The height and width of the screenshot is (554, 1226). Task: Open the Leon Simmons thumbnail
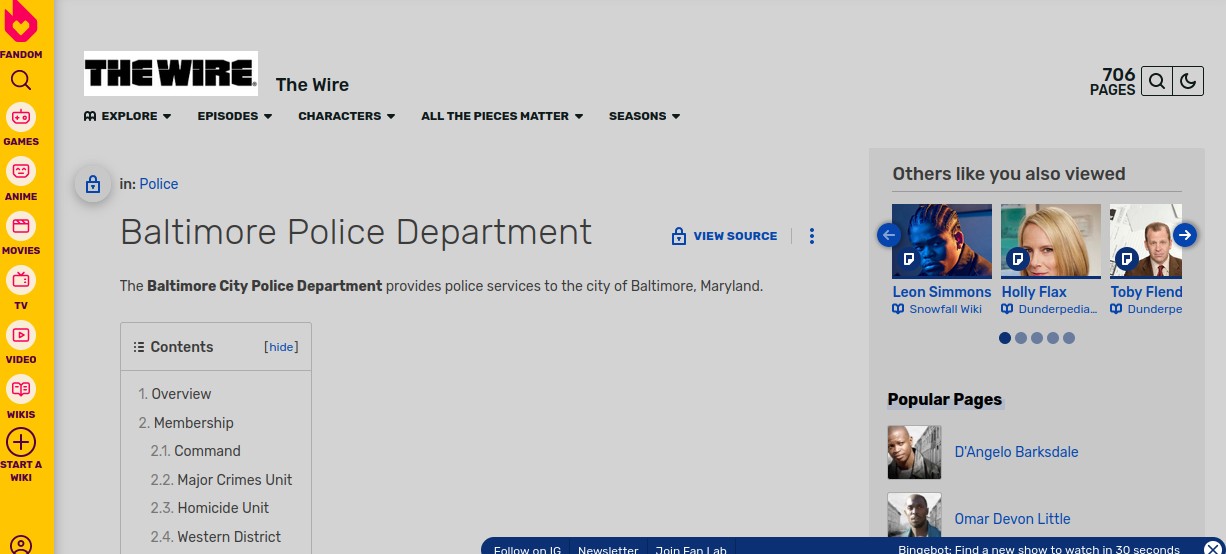(x=942, y=241)
